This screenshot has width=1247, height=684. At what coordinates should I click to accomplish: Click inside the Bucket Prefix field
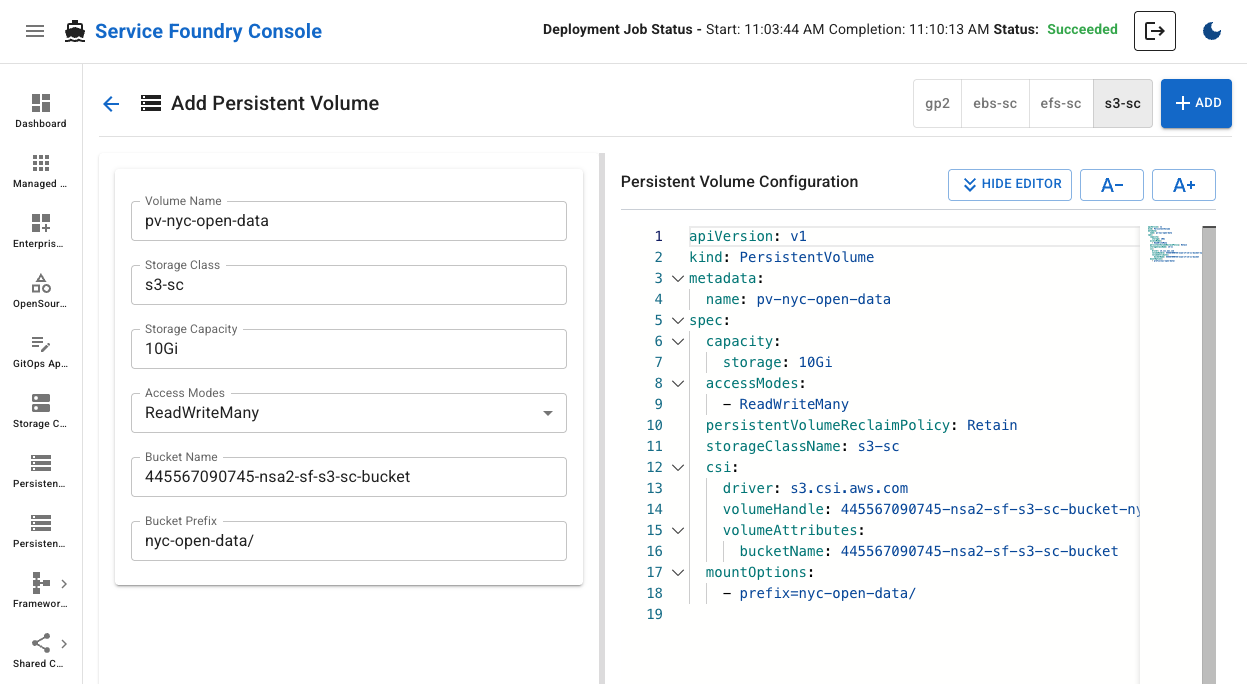(x=348, y=541)
